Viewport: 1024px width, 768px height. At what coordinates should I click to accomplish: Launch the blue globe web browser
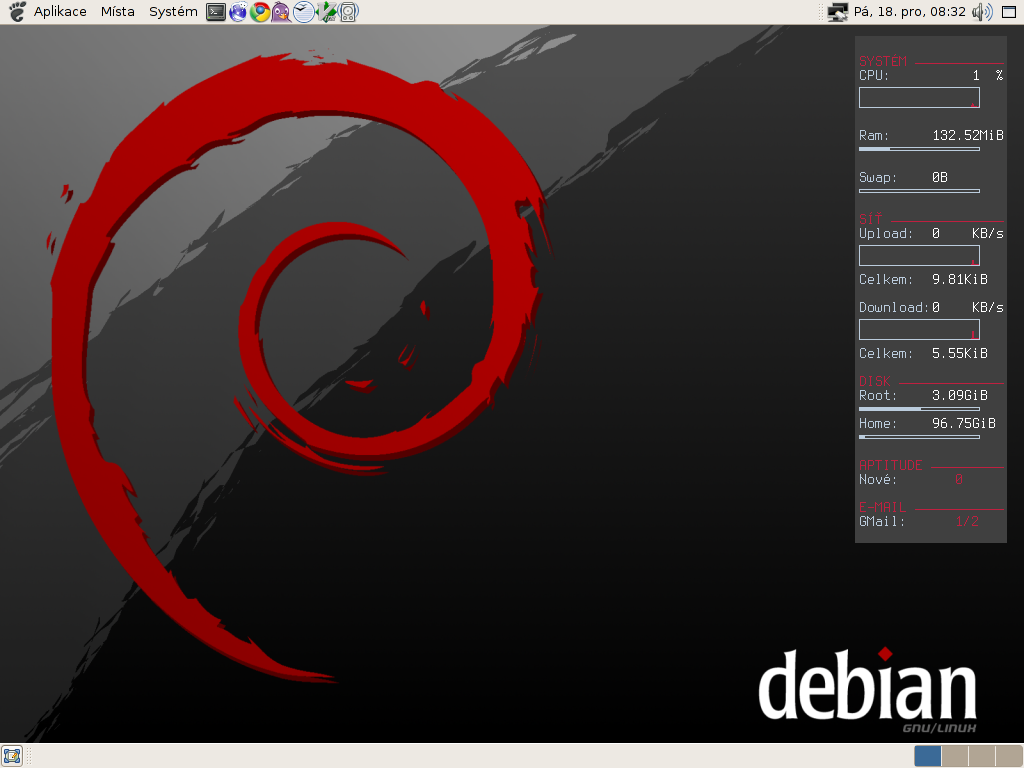pyautogui.click(x=238, y=12)
